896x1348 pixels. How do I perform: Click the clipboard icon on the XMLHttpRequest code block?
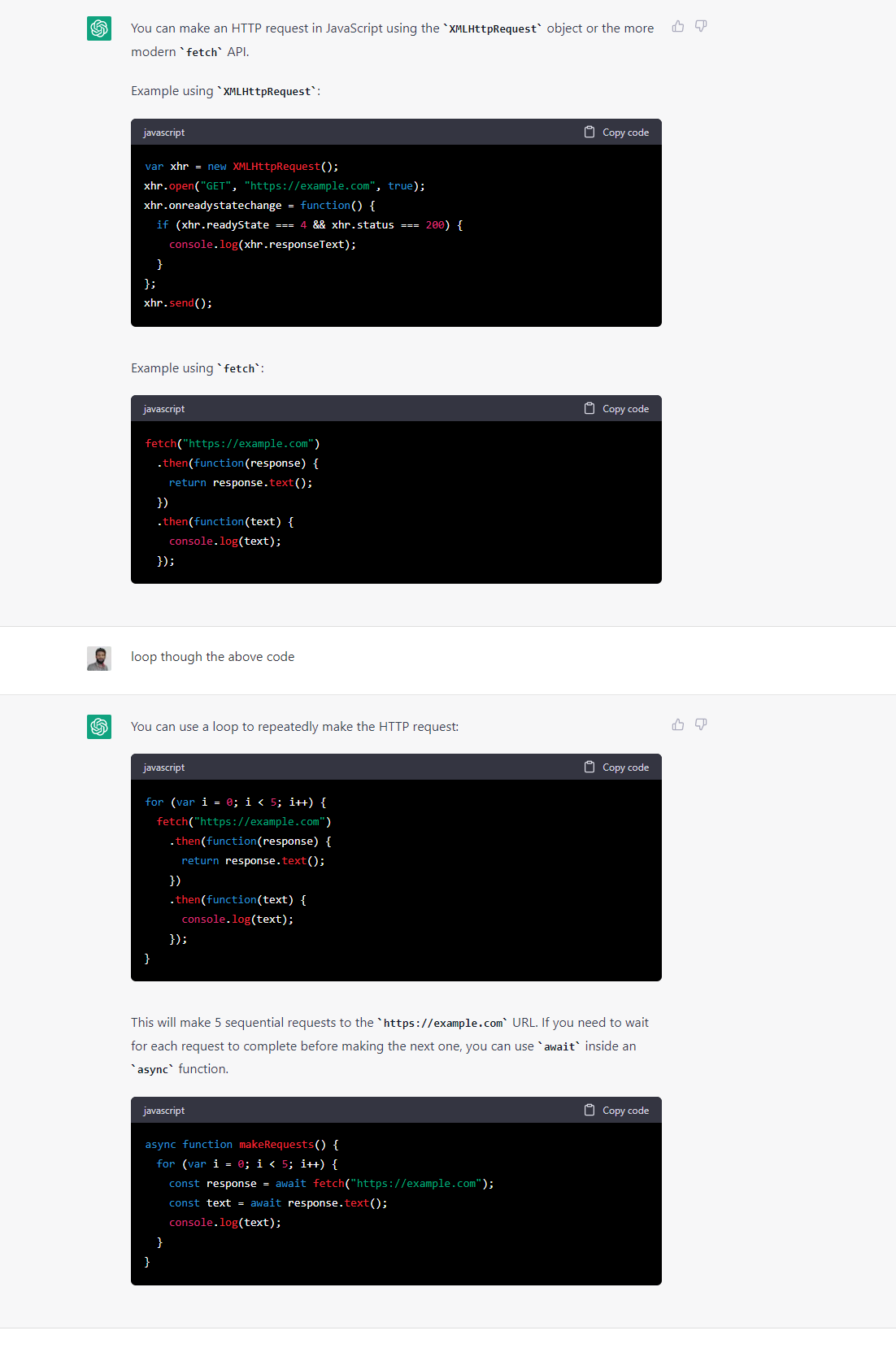(x=589, y=132)
